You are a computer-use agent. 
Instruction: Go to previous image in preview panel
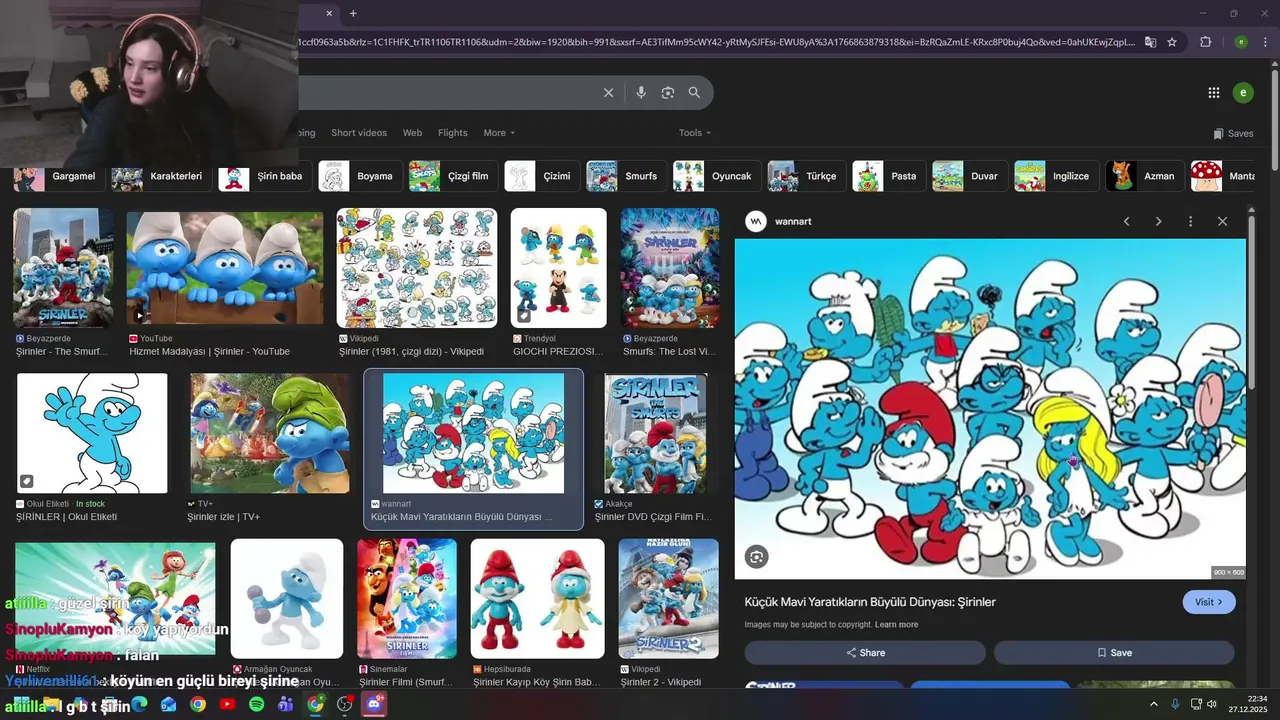[x=1126, y=221]
